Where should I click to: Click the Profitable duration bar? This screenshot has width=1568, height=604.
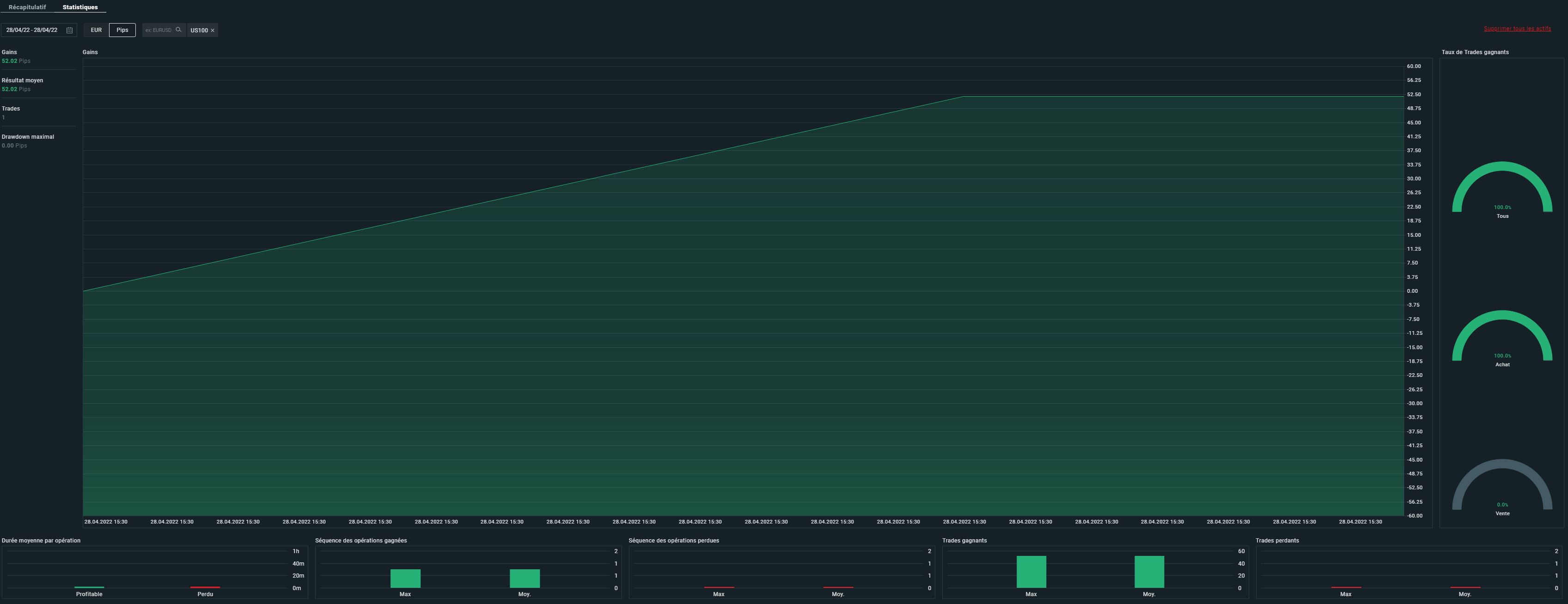[x=89, y=587]
